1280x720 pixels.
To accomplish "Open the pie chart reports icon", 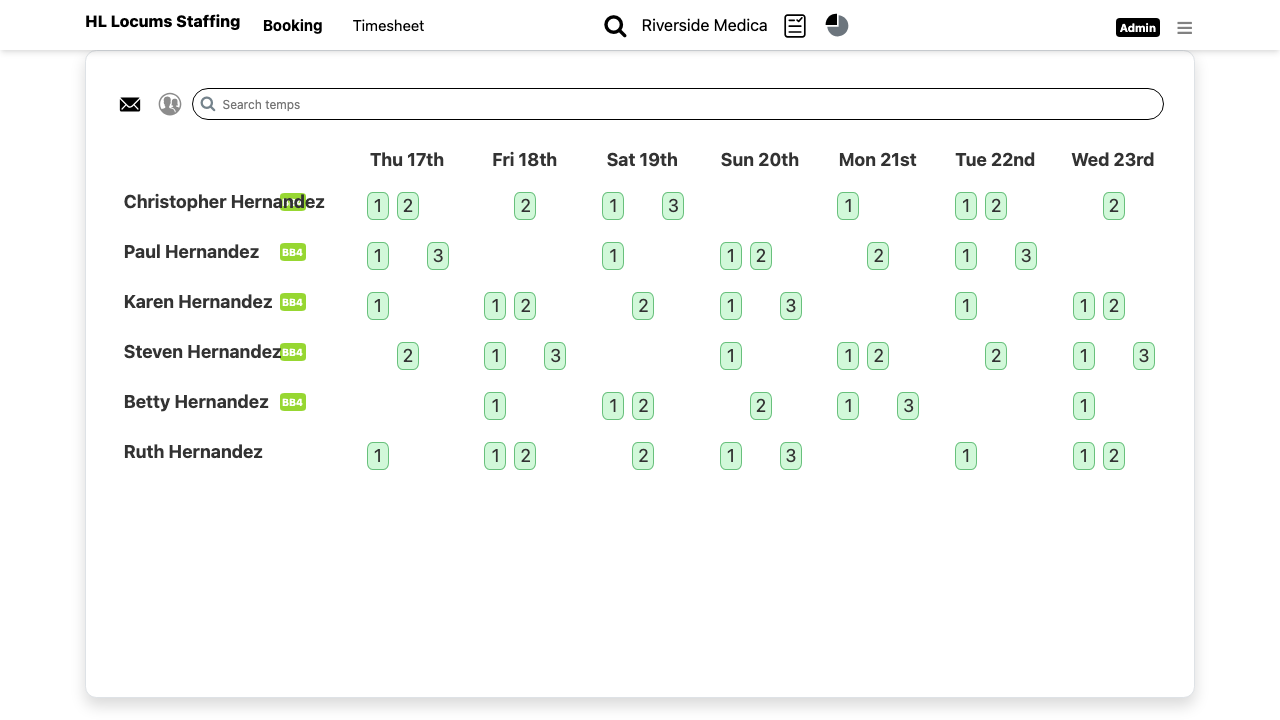I will point(837,25).
